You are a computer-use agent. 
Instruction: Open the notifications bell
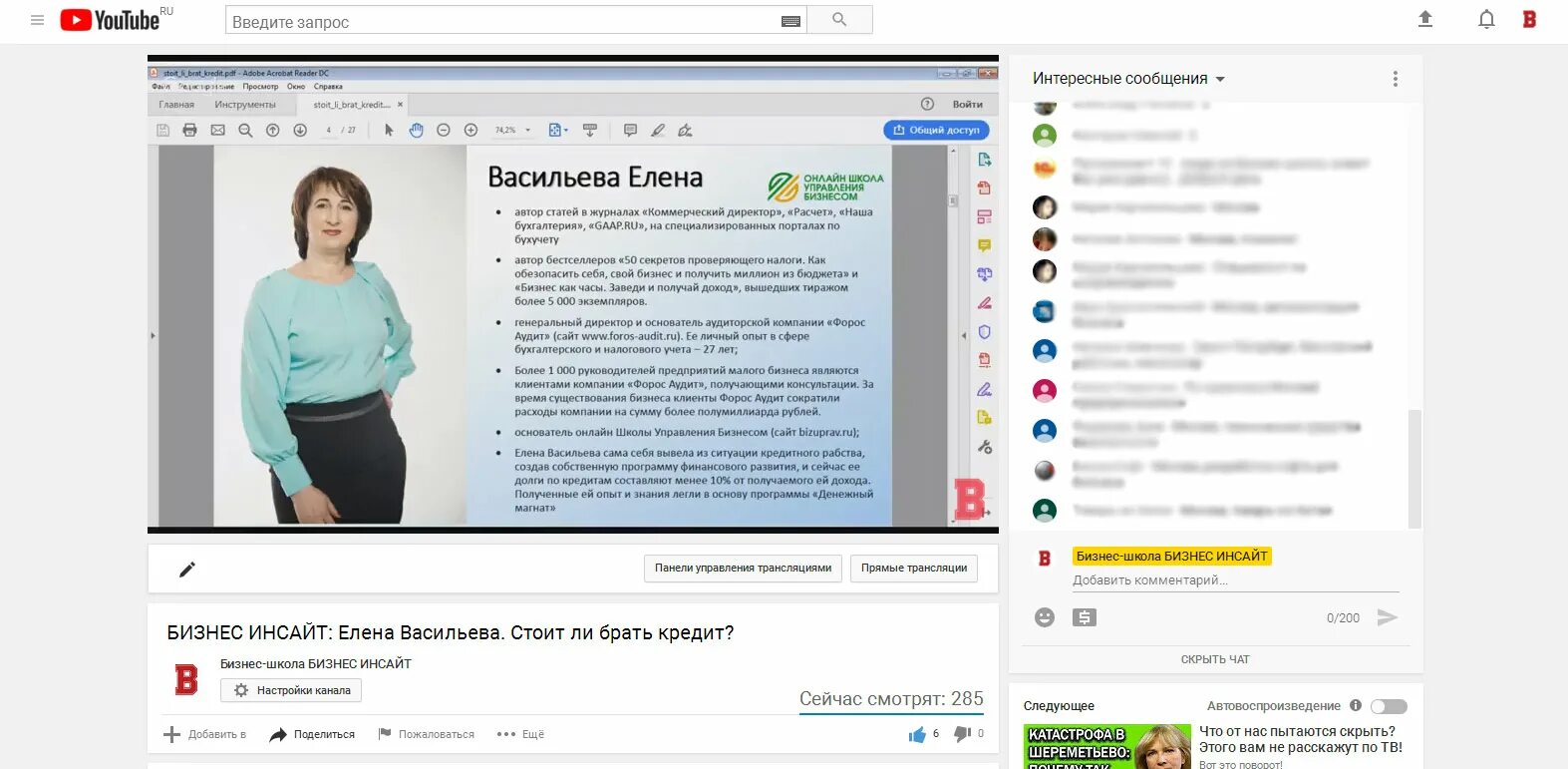(1486, 19)
